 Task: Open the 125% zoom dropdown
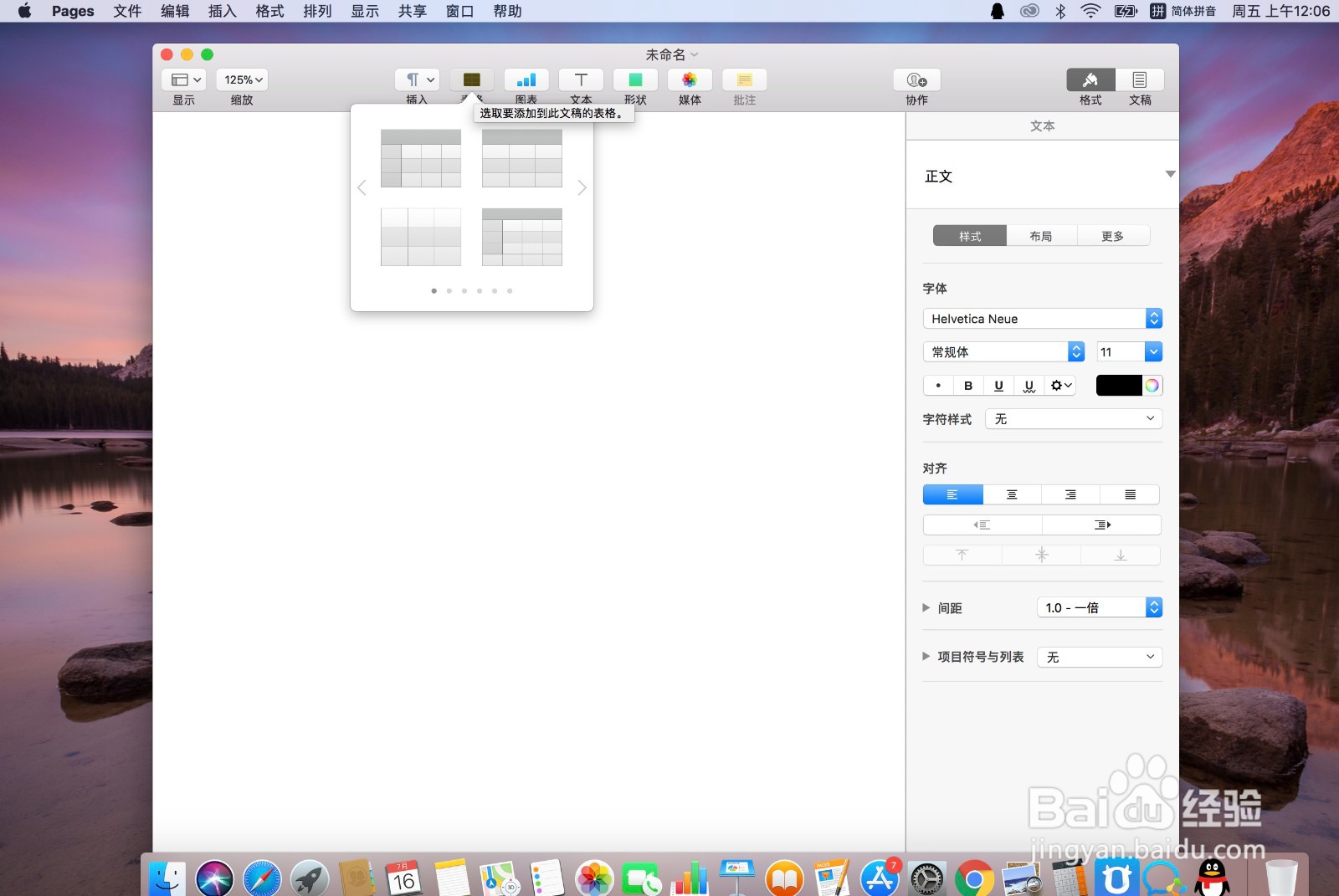click(243, 79)
